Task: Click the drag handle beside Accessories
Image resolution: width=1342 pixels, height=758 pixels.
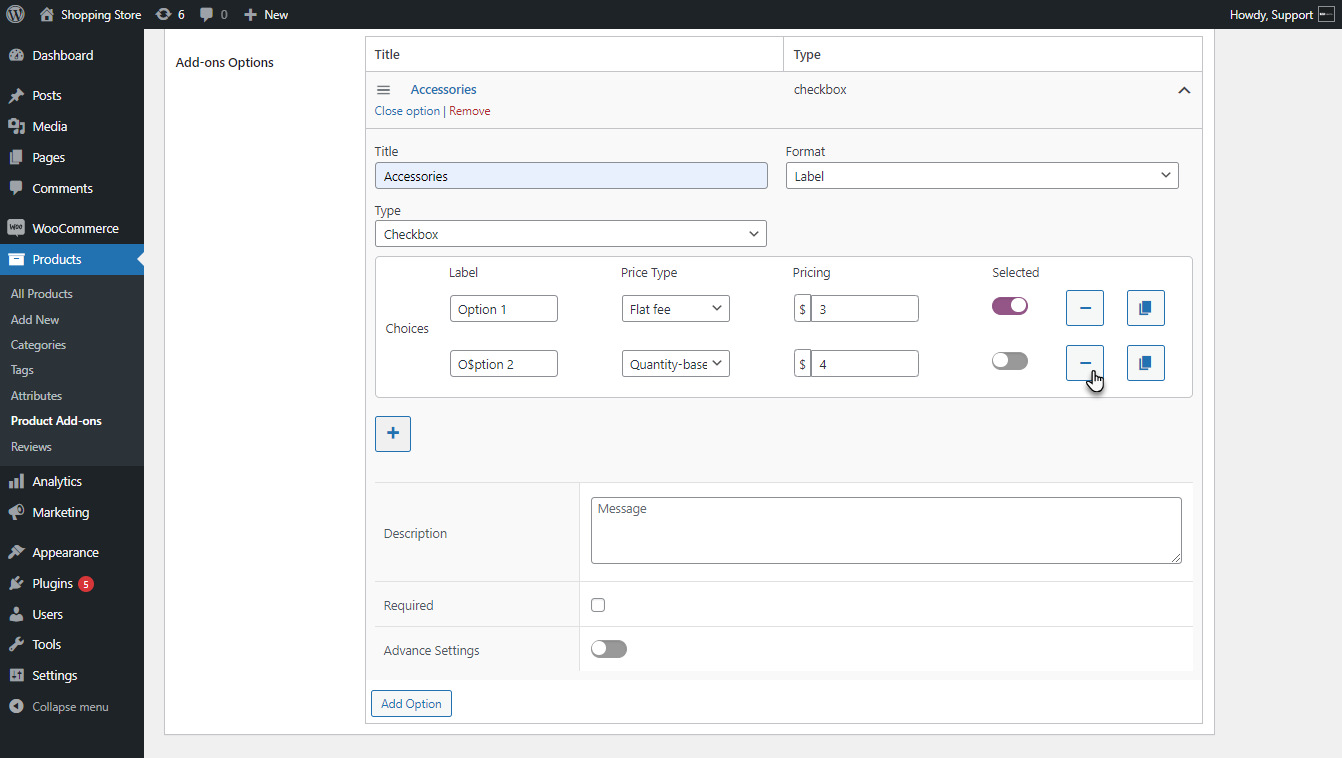Action: point(383,90)
